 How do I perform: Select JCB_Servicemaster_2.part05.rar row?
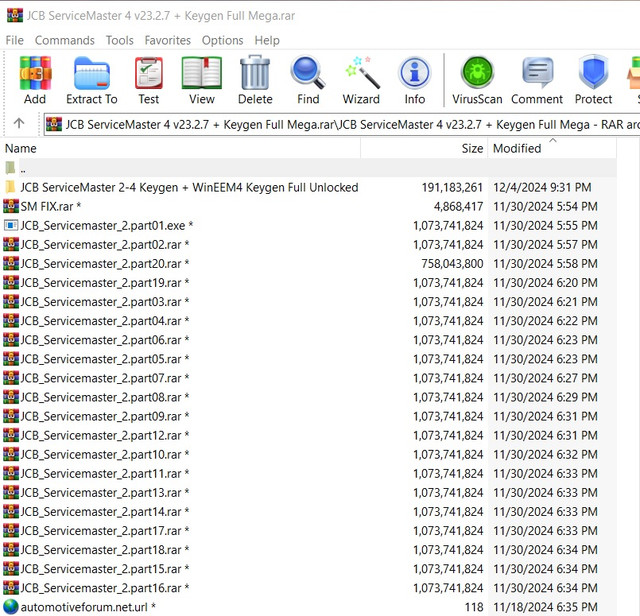coord(308,359)
